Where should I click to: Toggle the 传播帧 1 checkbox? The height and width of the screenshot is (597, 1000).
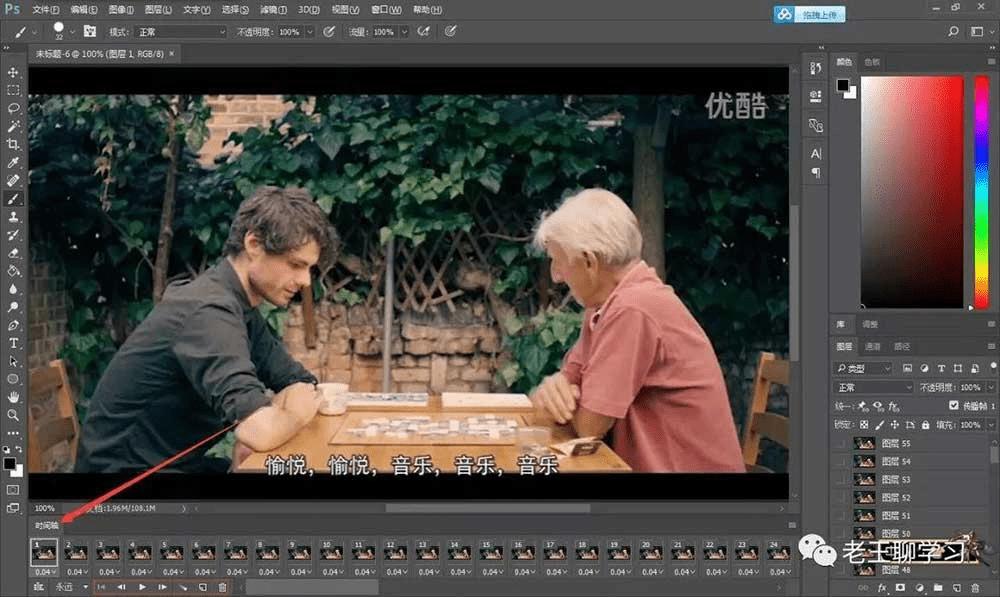click(x=953, y=405)
